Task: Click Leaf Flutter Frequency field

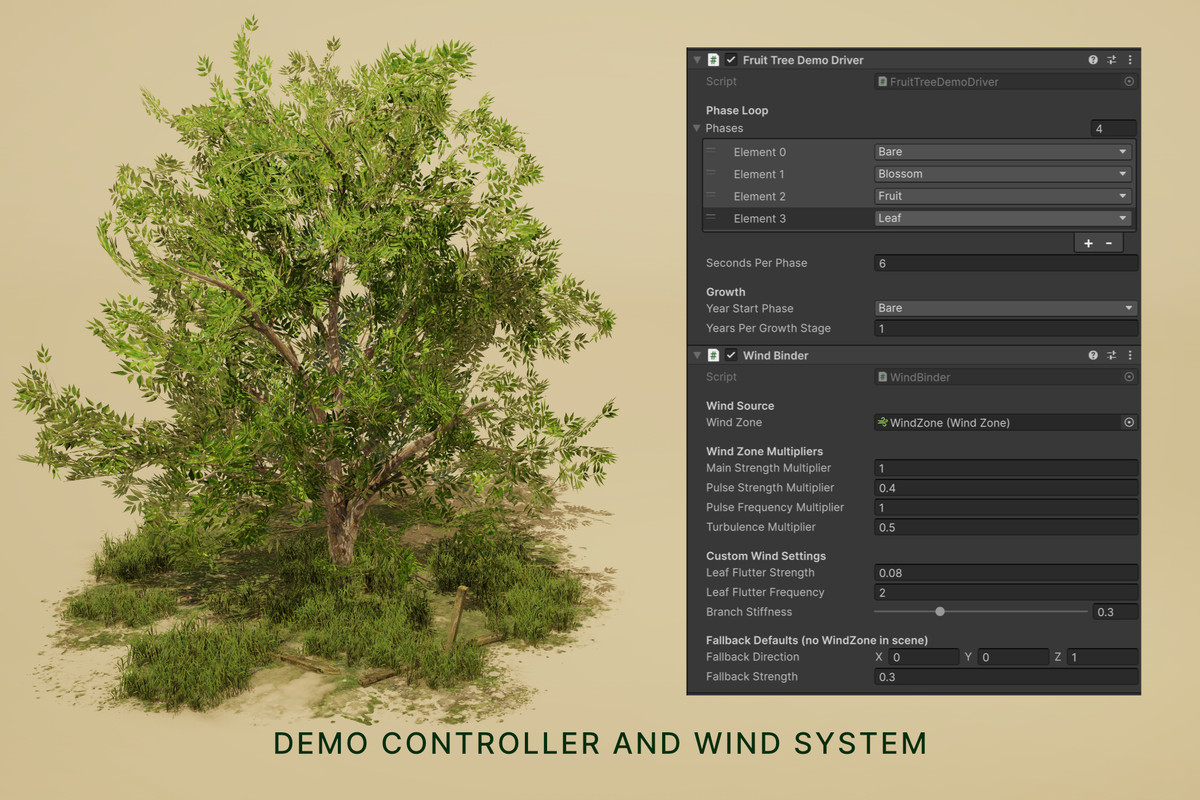Action: point(1006,592)
